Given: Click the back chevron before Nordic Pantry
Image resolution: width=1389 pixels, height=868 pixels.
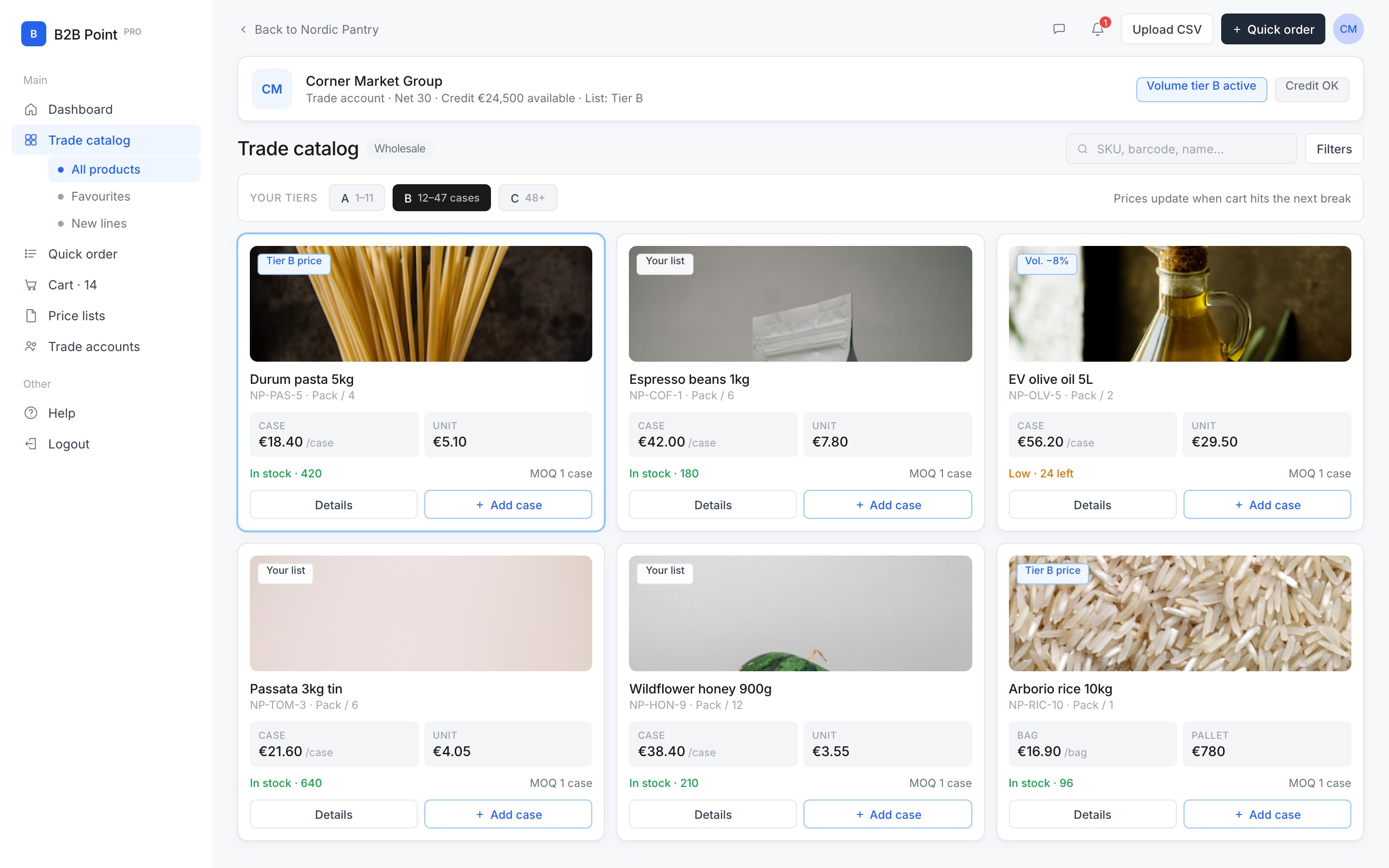Looking at the screenshot, I should pyautogui.click(x=244, y=29).
